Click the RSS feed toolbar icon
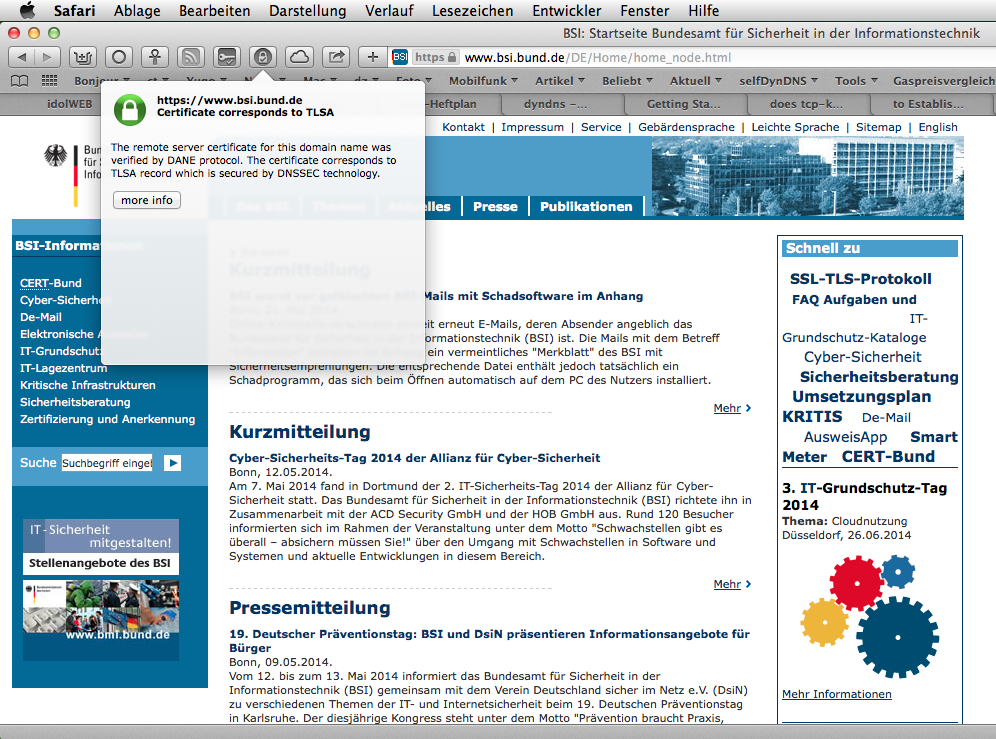996x739 pixels. pyautogui.click(x=191, y=57)
